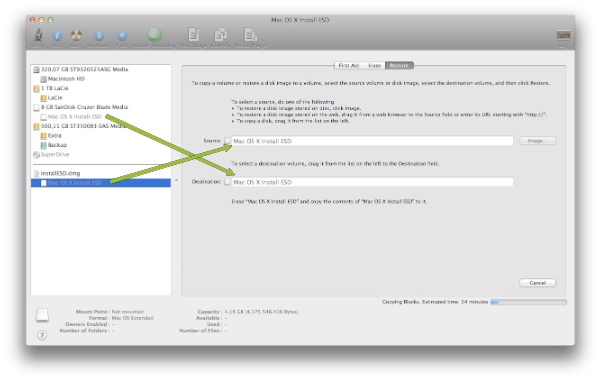Click the disk icon left of the Destination field
The image size is (600, 381).
click(x=227, y=182)
